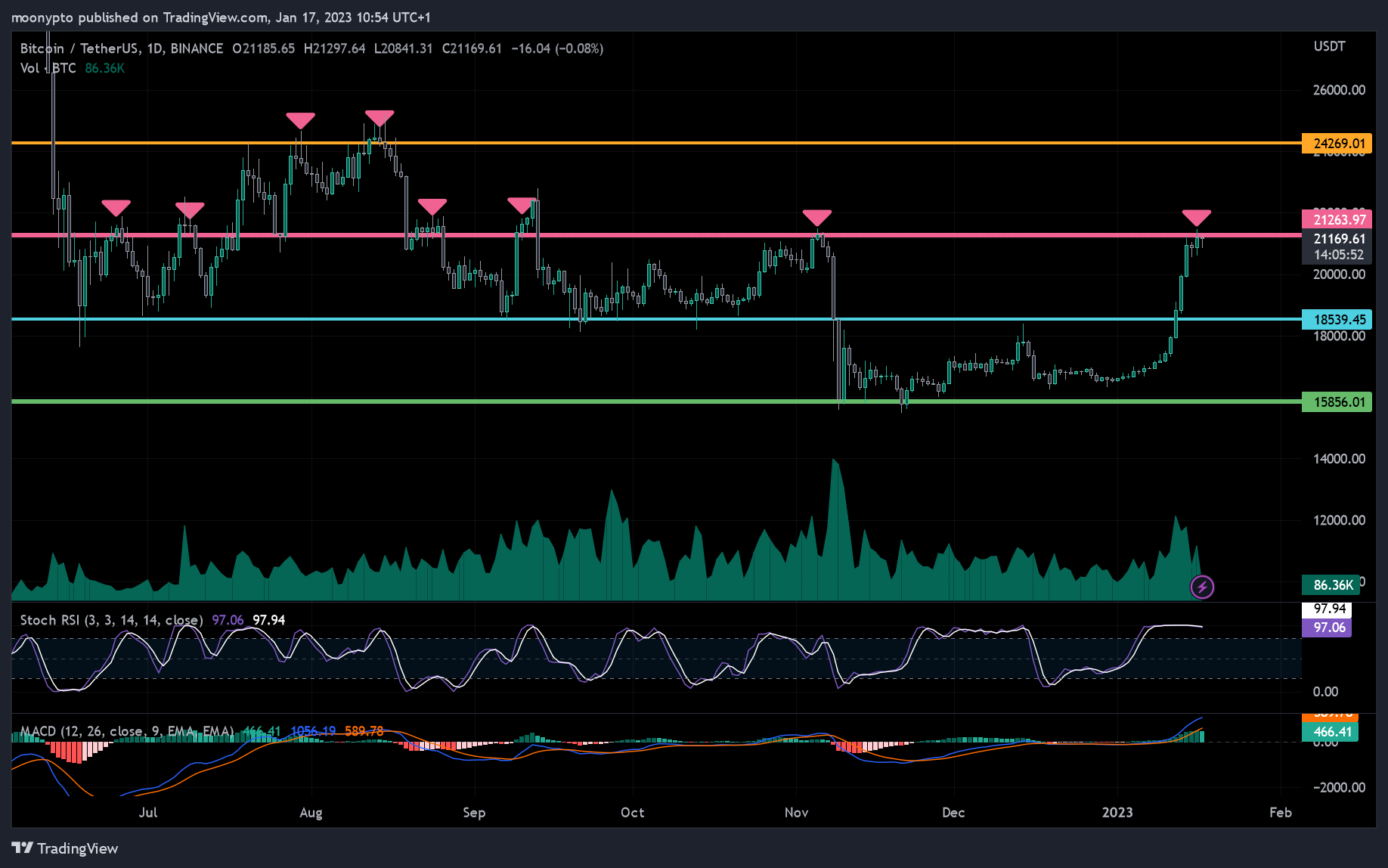This screenshot has height=868, width=1388.
Task: Click the blue 1056.19 MACD value
Action: click(313, 731)
